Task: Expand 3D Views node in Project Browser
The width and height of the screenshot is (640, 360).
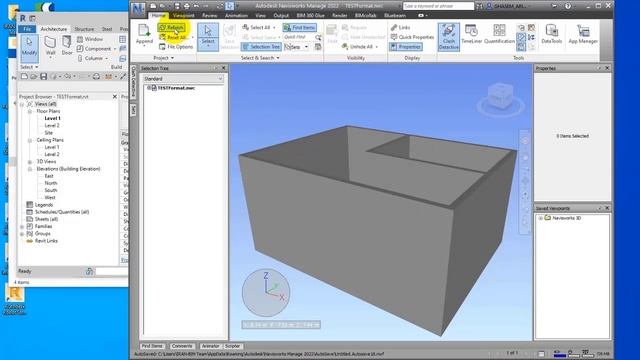Action: (29, 162)
